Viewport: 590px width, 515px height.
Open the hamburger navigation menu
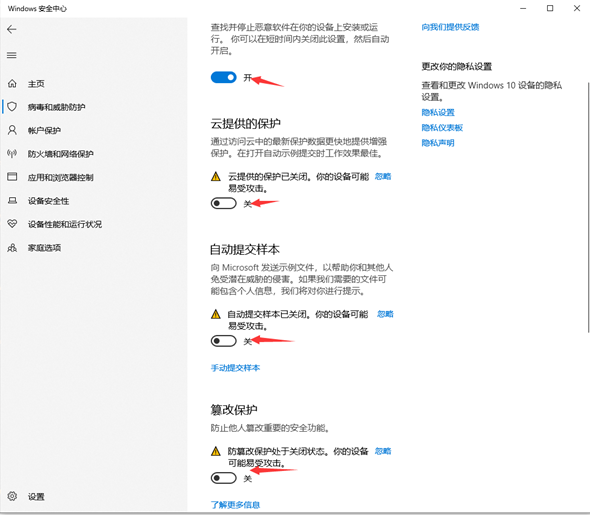(x=12, y=55)
